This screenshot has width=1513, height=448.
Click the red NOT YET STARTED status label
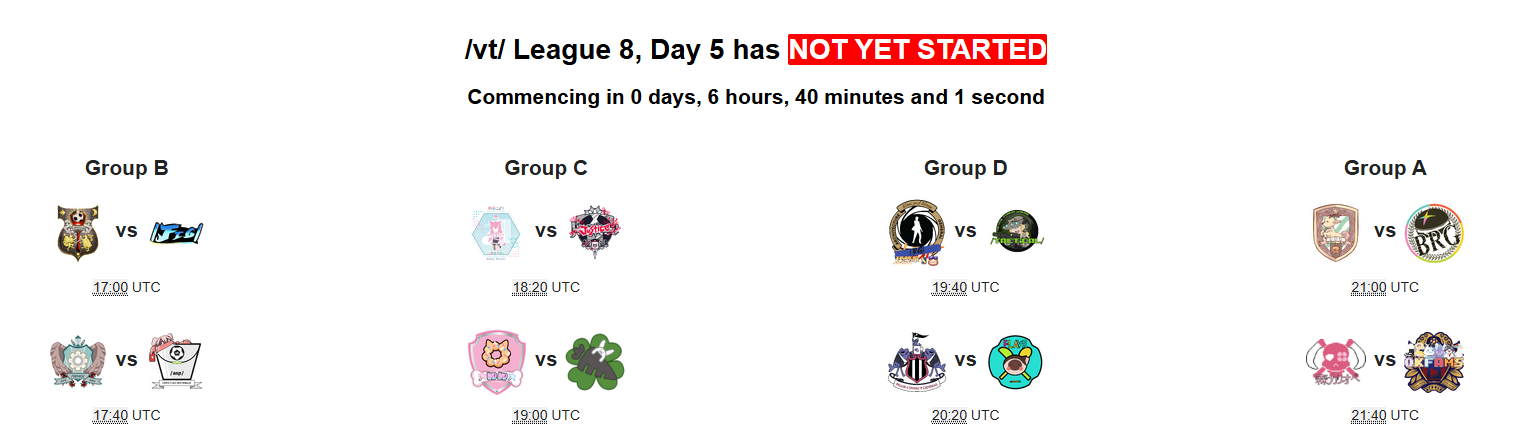917,49
